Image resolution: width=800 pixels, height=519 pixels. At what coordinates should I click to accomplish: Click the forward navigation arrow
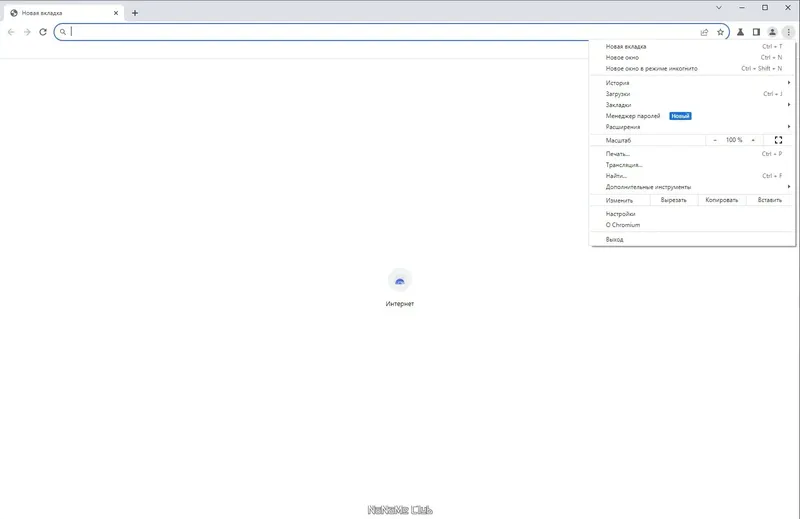click(27, 32)
